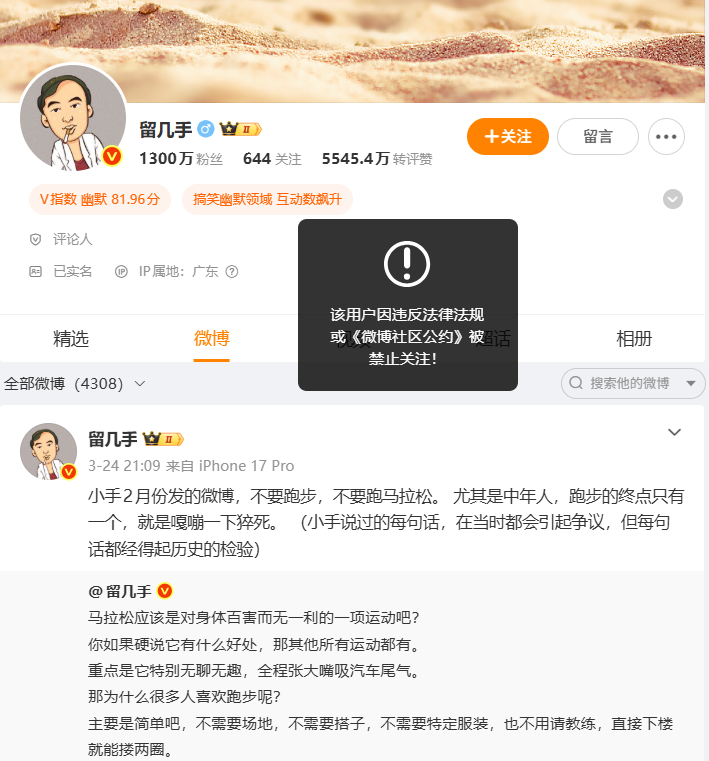
Task: Click the 已实名 ID card icon
Action: click(35, 271)
